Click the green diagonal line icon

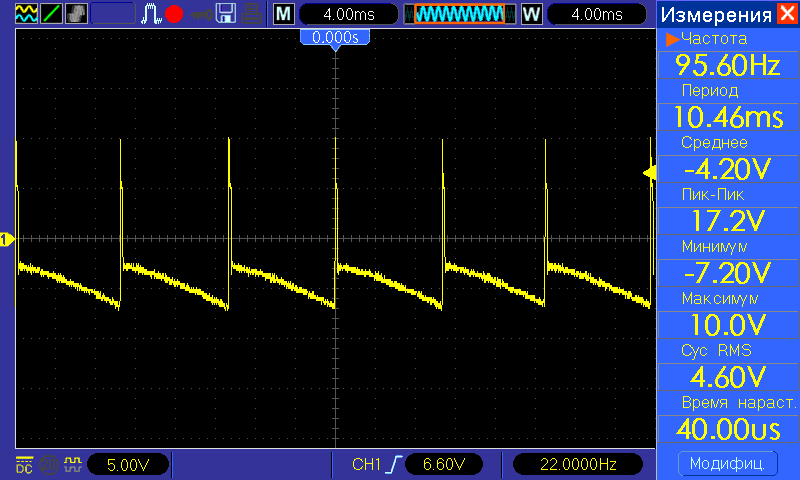(50, 14)
